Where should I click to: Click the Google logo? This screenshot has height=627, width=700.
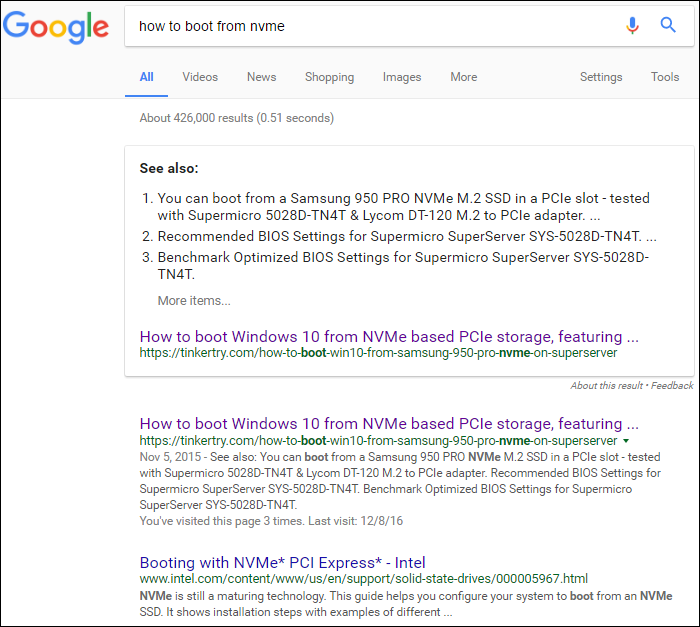56,27
